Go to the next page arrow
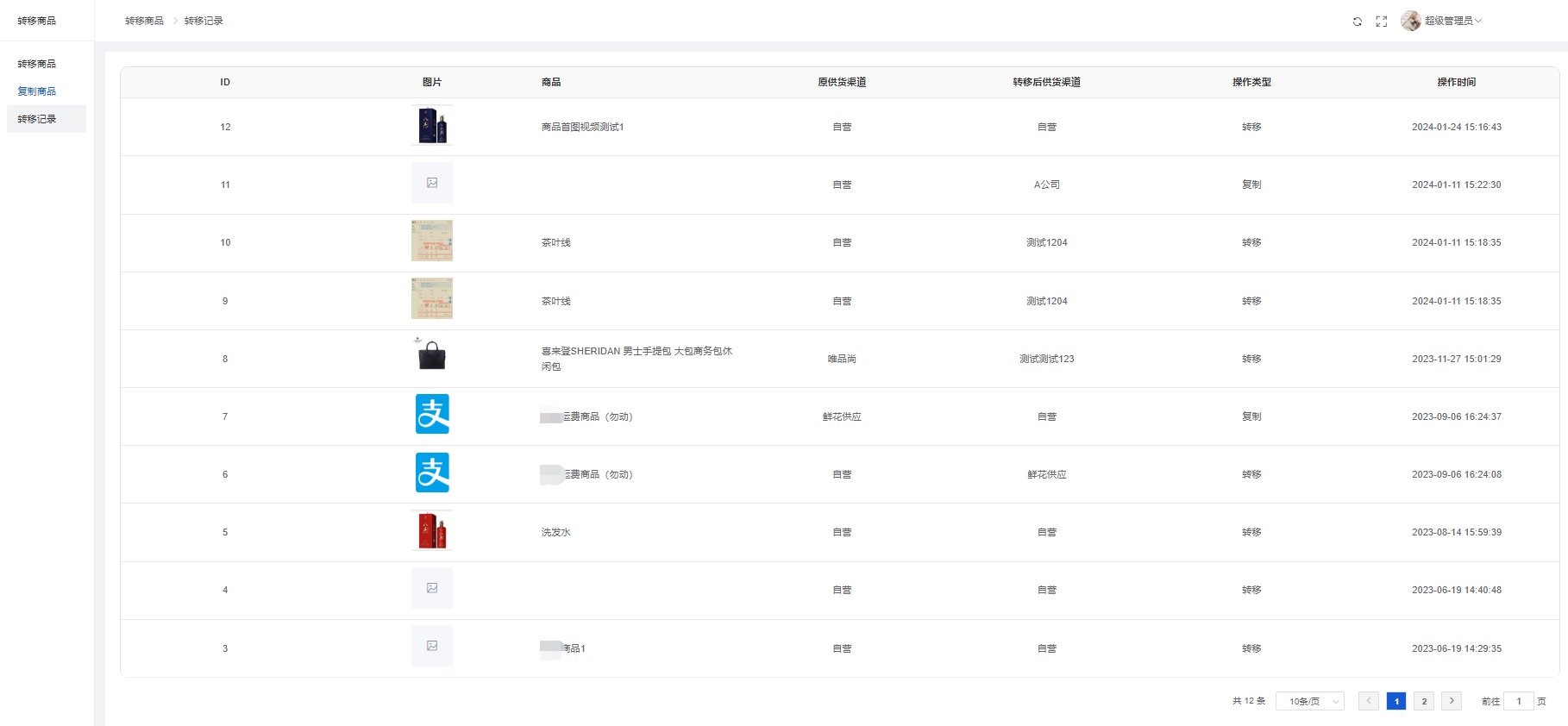Screen dimensions: 1568x726 pyautogui.click(x=1452, y=701)
